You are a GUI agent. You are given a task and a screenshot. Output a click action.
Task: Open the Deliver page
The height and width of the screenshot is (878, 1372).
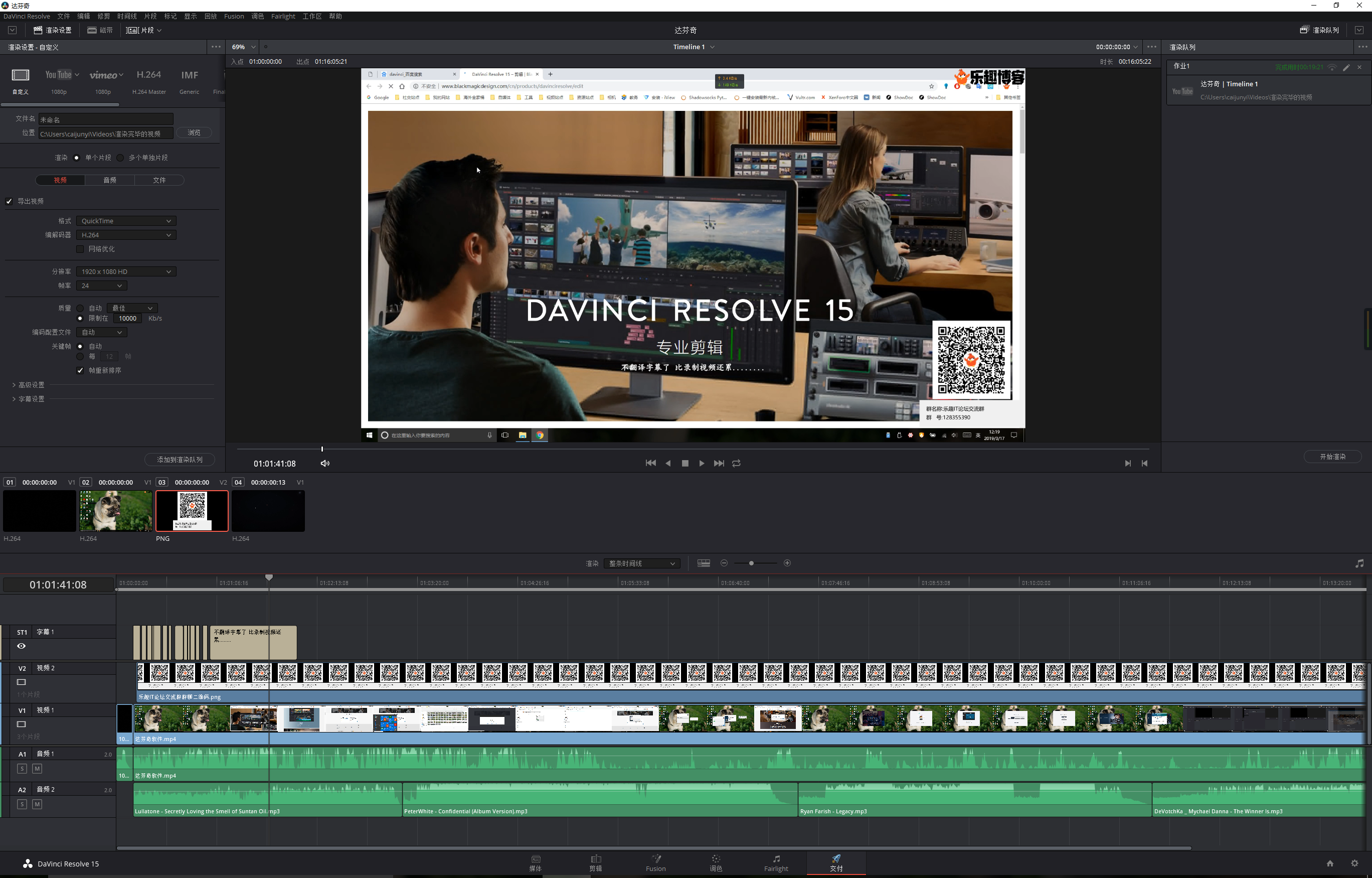836,863
